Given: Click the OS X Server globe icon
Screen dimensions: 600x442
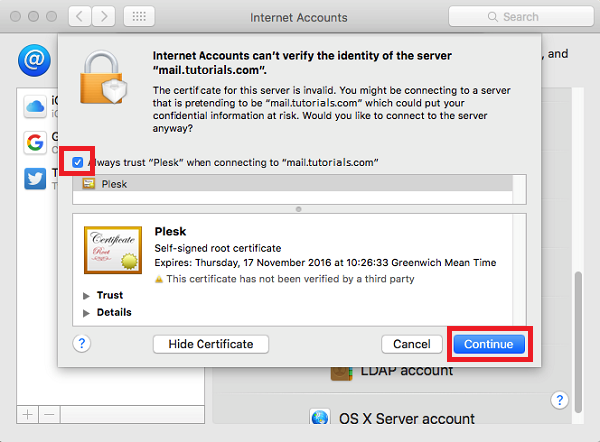Looking at the screenshot, I should tap(320, 417).
